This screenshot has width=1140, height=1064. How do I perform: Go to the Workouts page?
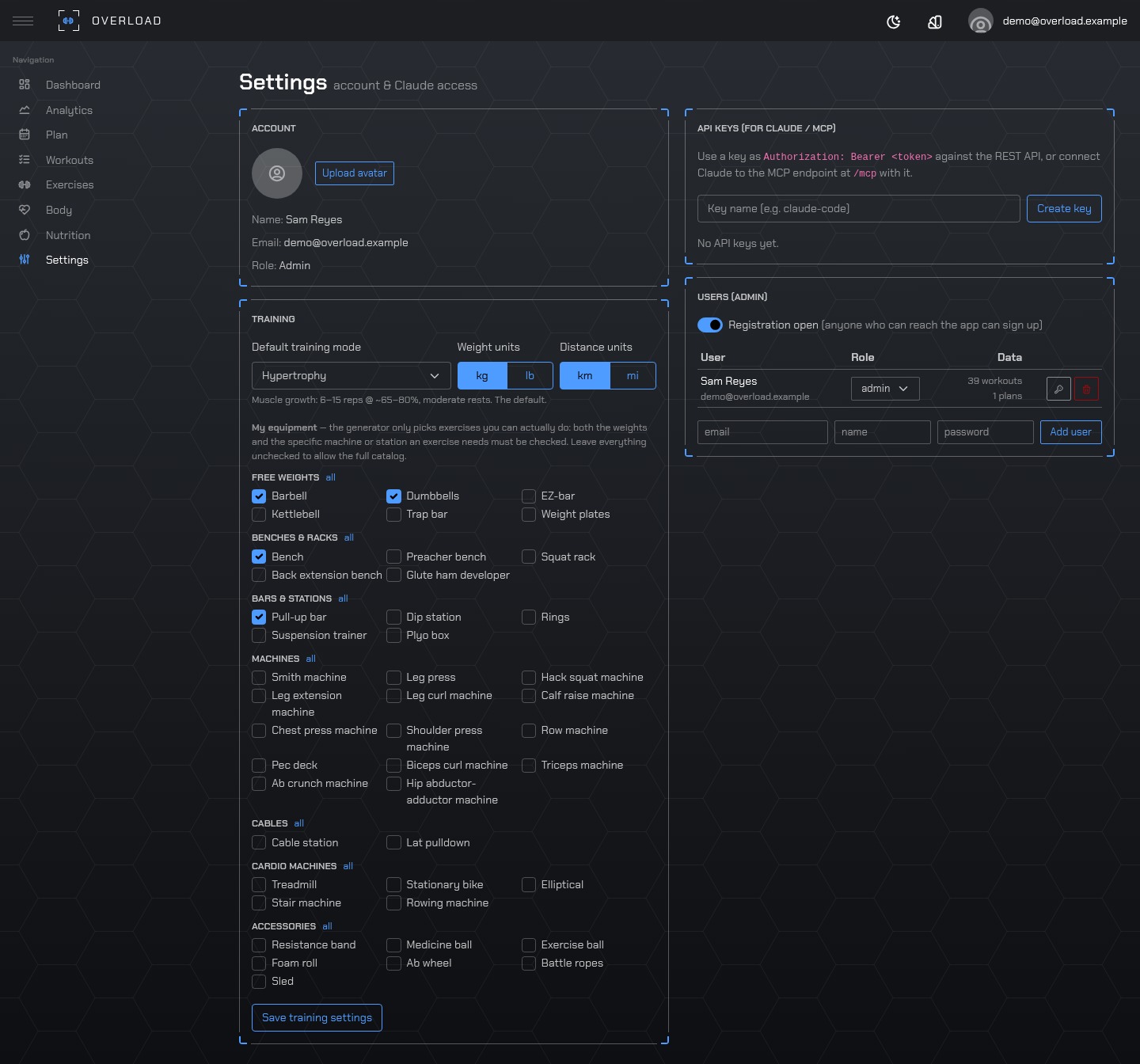coord(70,160)
